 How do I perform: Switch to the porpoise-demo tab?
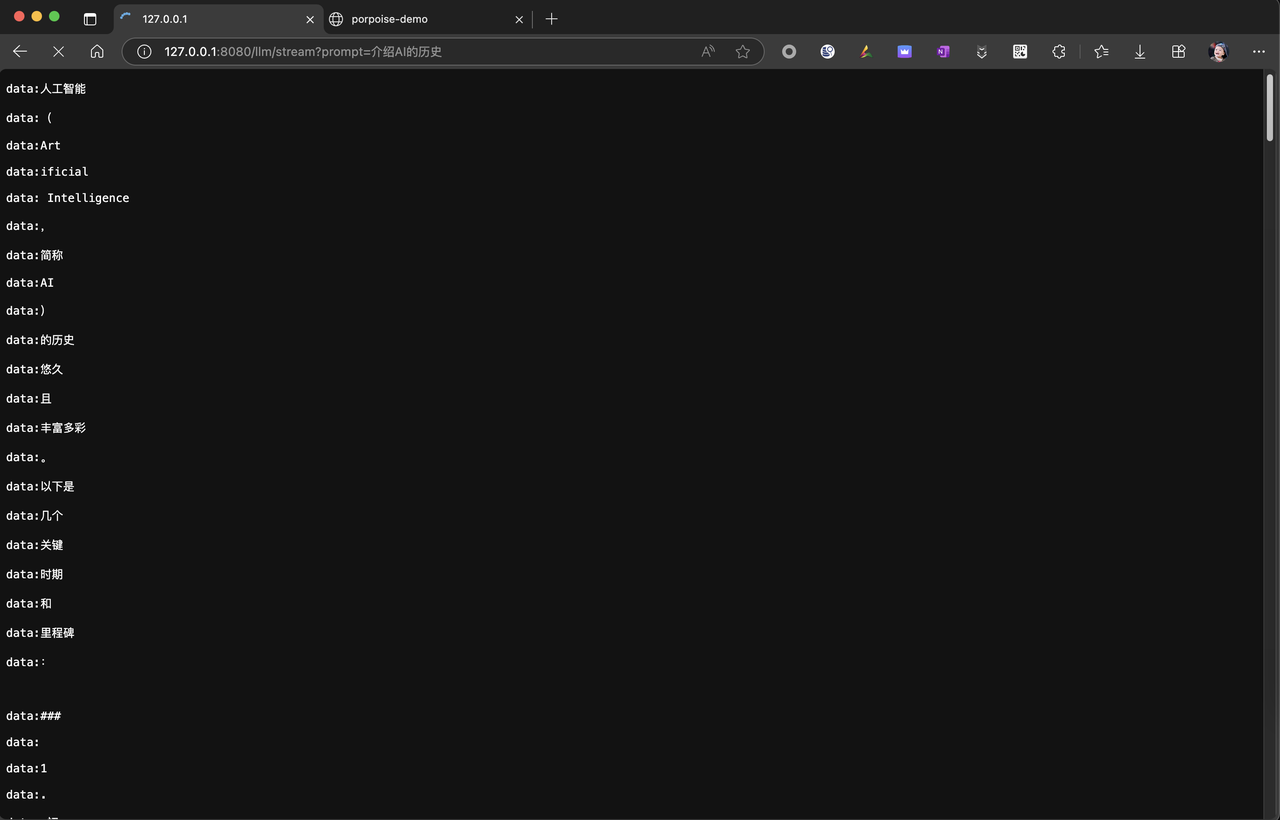point(427,19)
